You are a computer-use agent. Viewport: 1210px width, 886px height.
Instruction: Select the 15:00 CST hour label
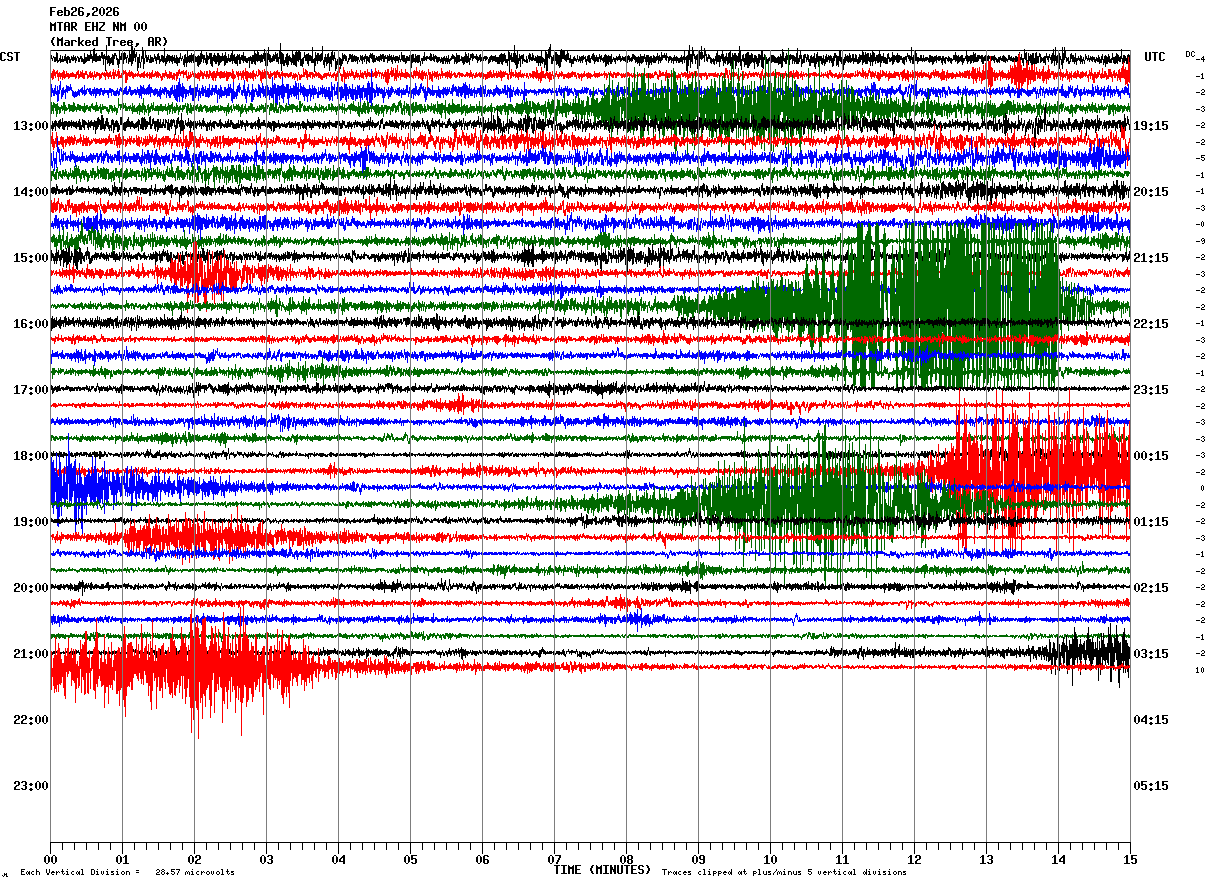coord(31,258)
